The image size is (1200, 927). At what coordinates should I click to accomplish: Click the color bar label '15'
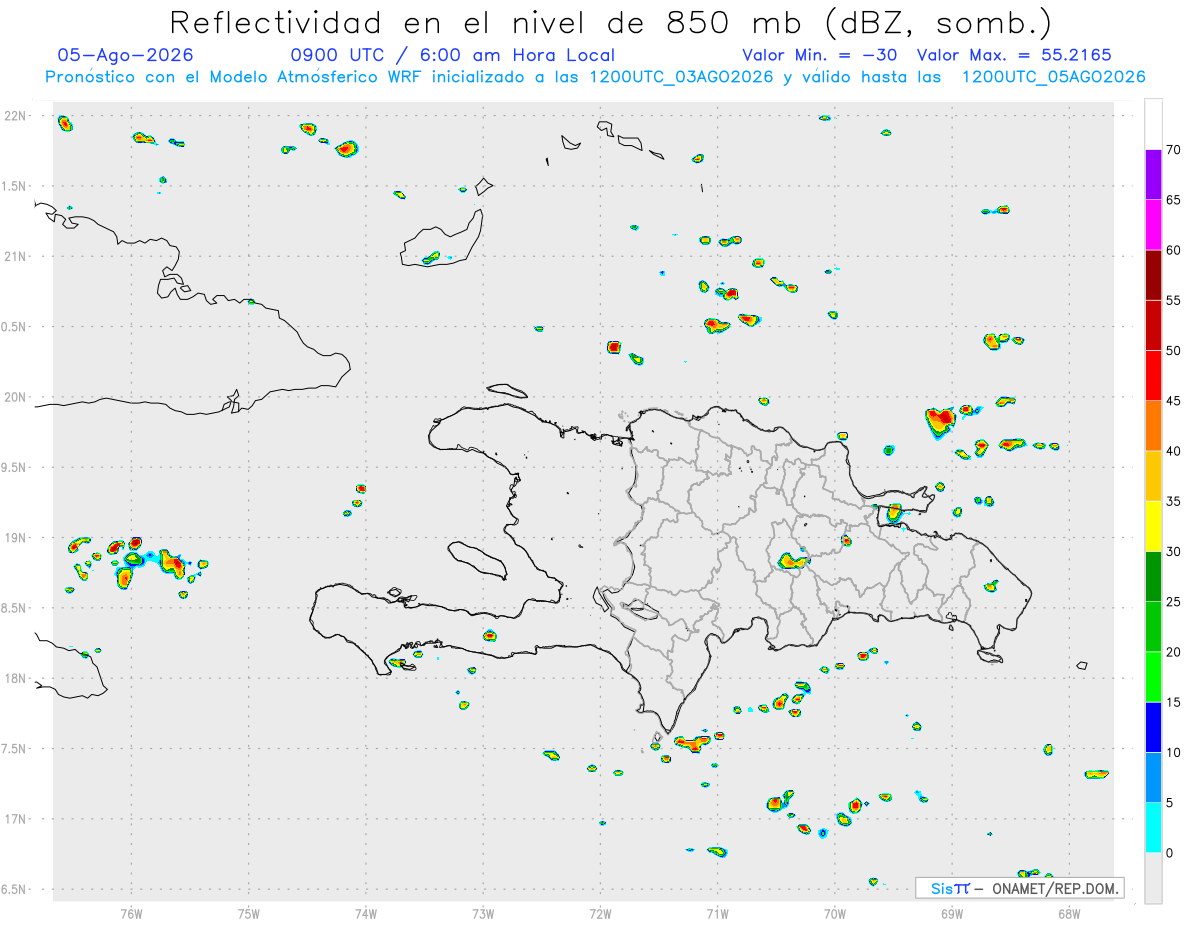[x=1173, y=702]
